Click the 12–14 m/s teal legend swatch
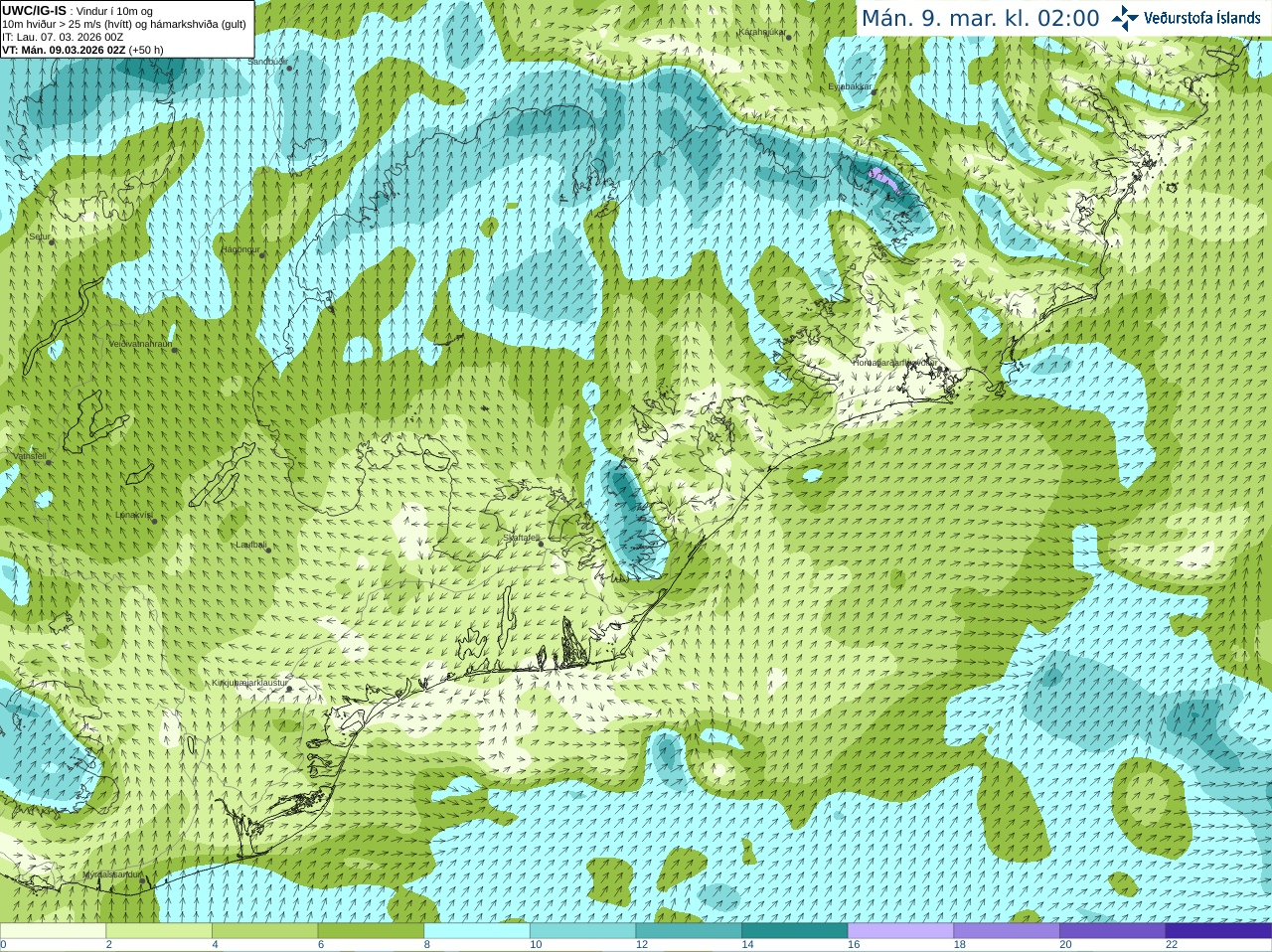This screenshot has height=952, width=1272. coord(689,931)
